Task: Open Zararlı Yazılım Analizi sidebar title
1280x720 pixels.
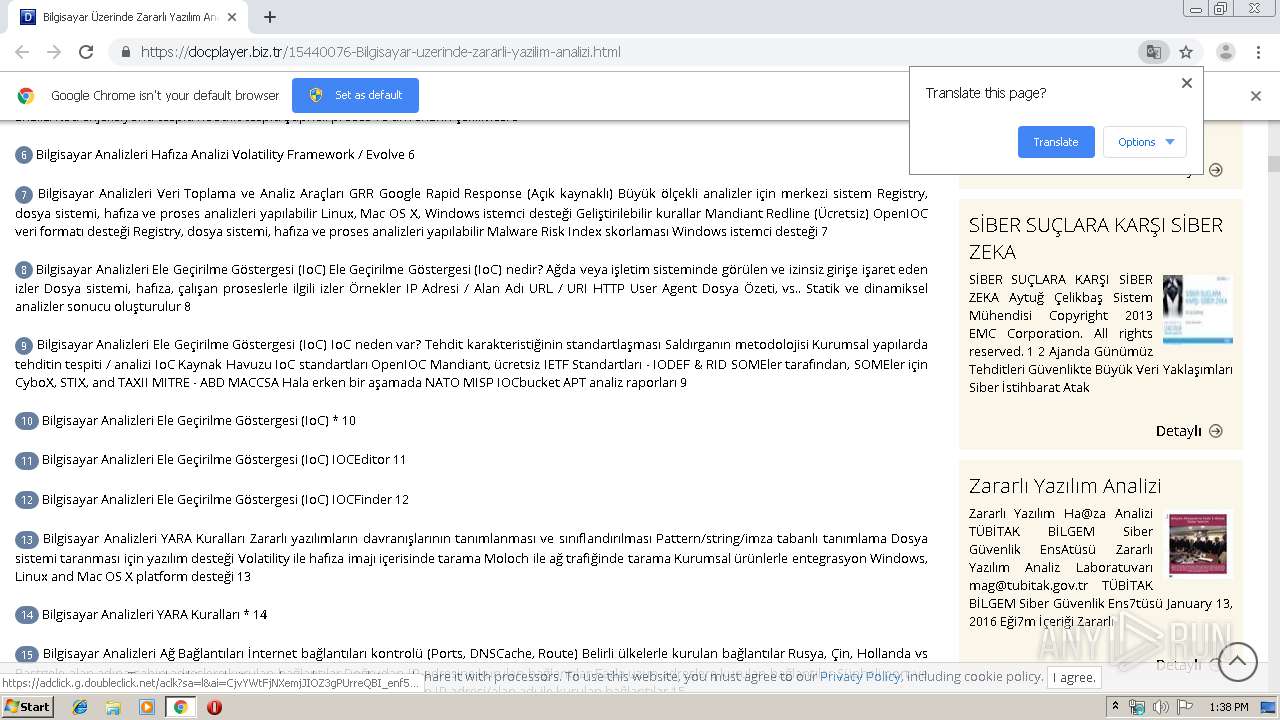Action: click(1065, 486)
